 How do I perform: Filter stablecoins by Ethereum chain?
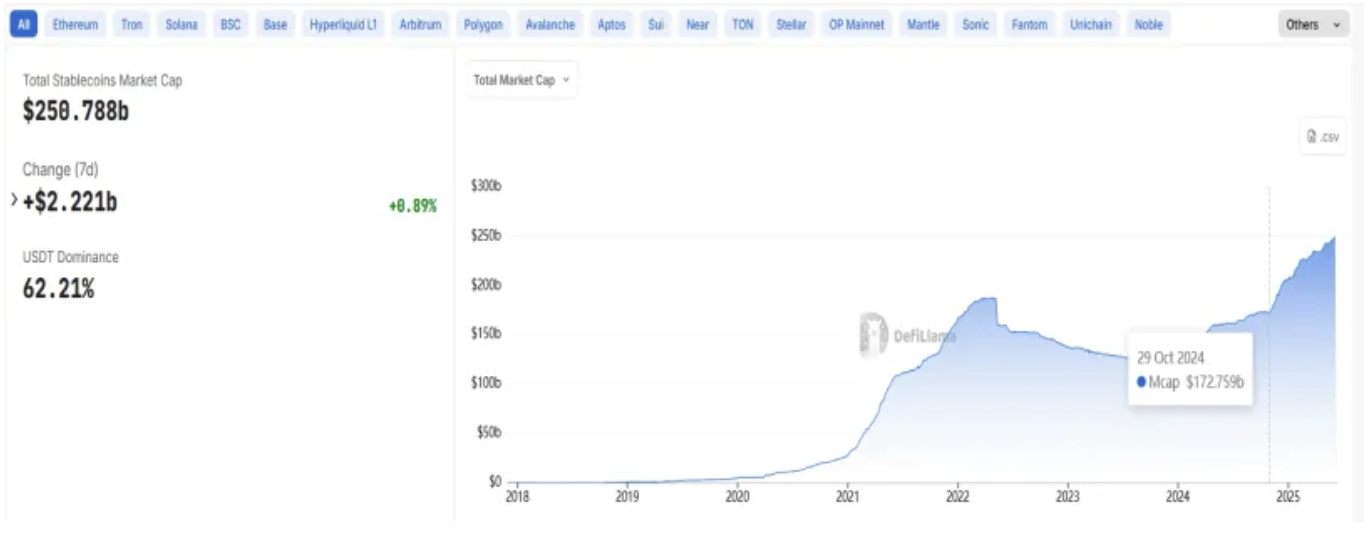coord(75,25)
